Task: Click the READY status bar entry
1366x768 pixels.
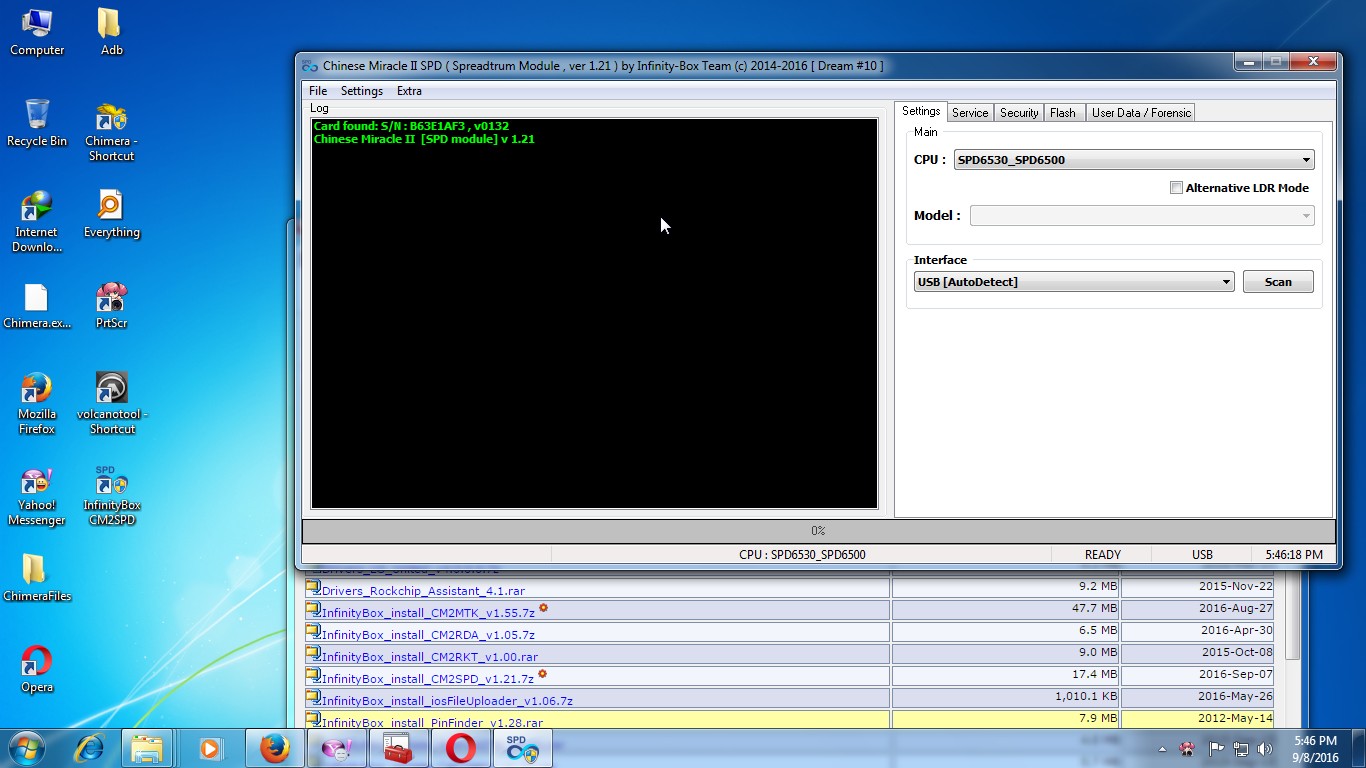Action: point(1102,555)
